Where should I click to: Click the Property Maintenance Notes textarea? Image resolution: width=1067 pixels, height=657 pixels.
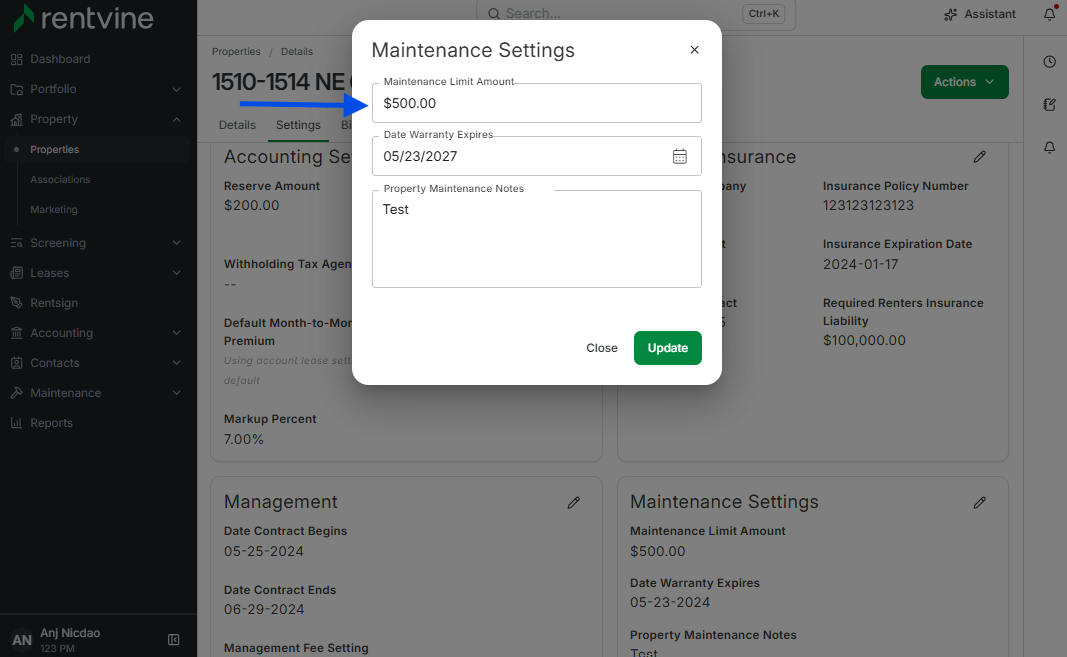pyautogui.click(x=536, y=239)
